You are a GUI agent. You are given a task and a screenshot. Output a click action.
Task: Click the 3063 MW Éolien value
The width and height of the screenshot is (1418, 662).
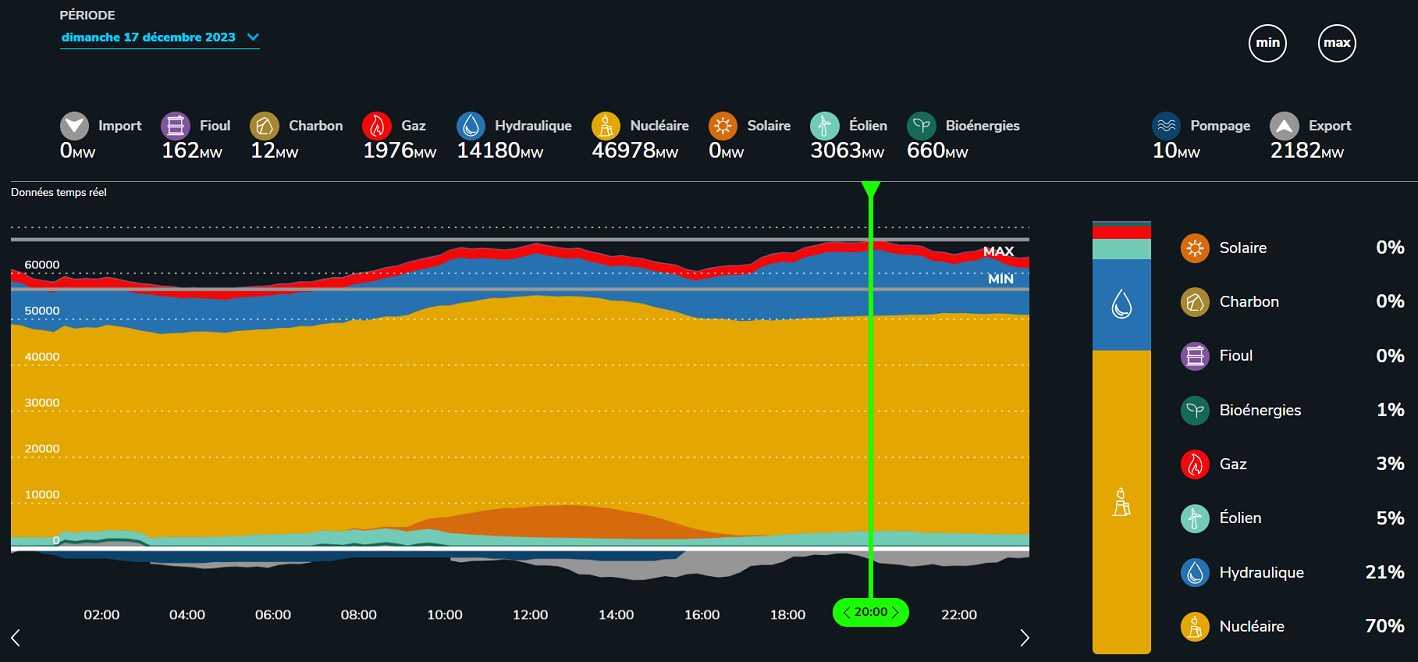pos(848,151)
